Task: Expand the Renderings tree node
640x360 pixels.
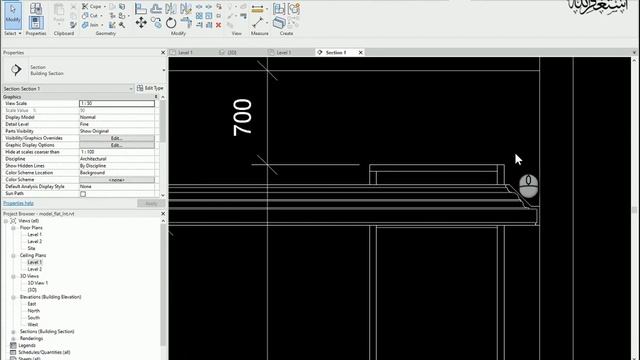Action: [13, 339]
